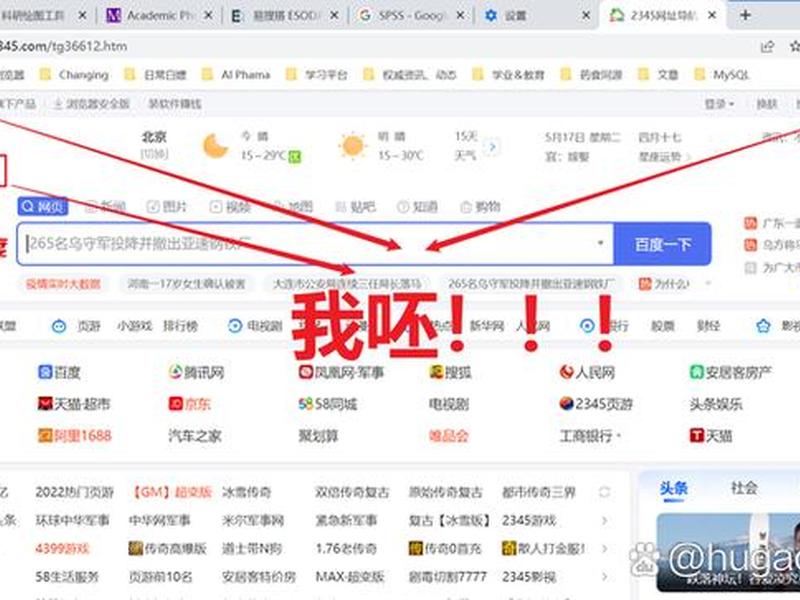Viewport: 800px width, 600px height.
Task: Open a new browser tab with plus button
Action: point(745,15)
